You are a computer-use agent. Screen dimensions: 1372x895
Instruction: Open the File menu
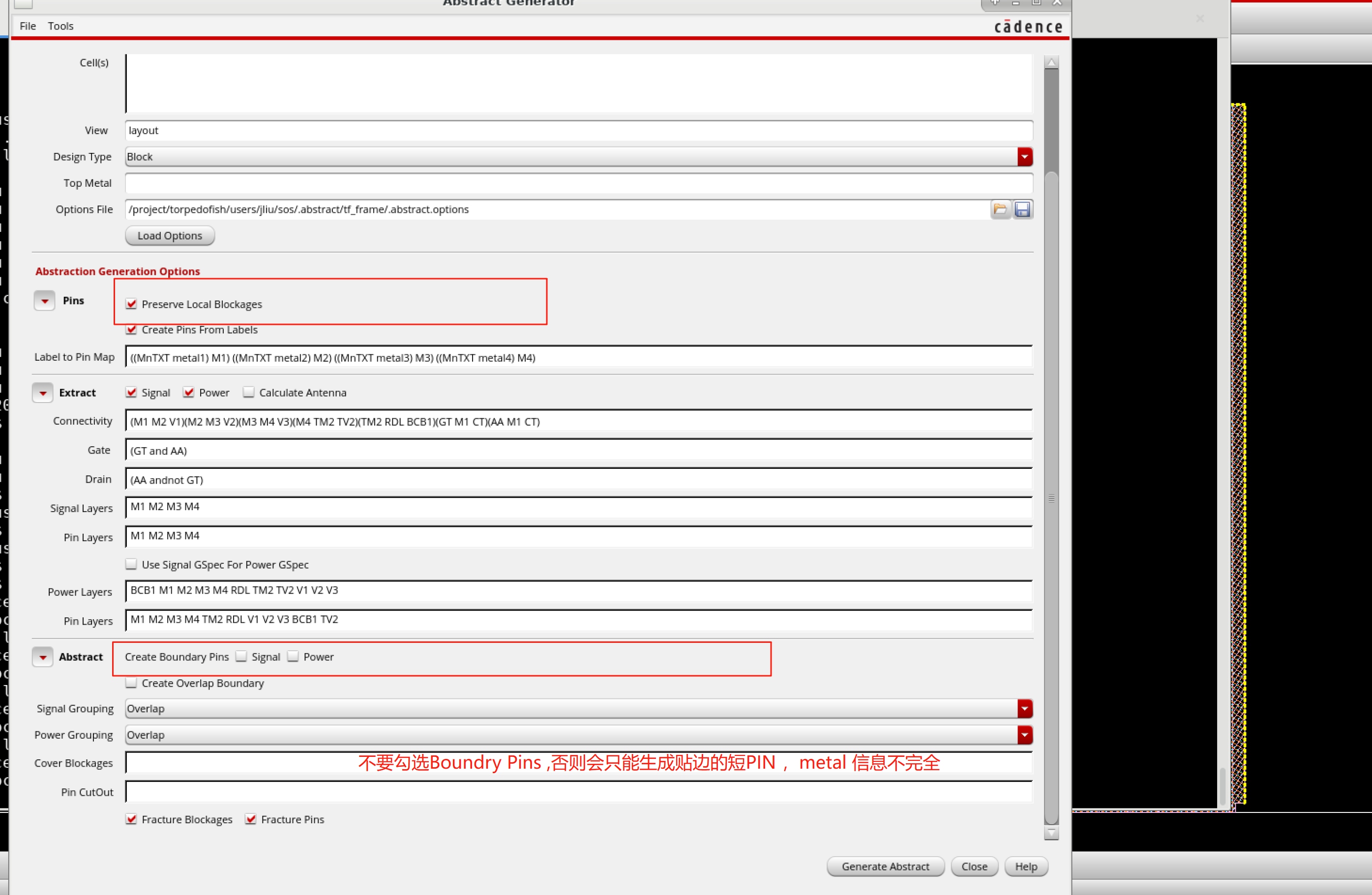click(27, 26)
